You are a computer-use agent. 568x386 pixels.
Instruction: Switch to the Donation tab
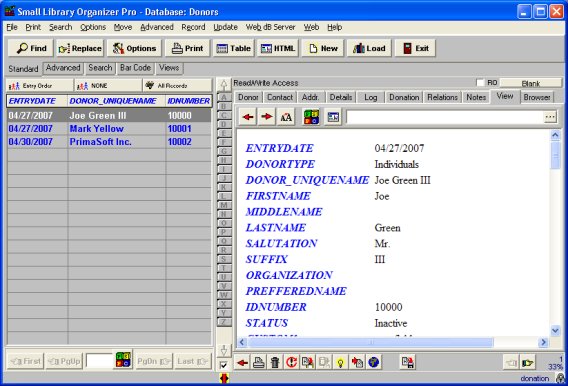tap(404, 97)
